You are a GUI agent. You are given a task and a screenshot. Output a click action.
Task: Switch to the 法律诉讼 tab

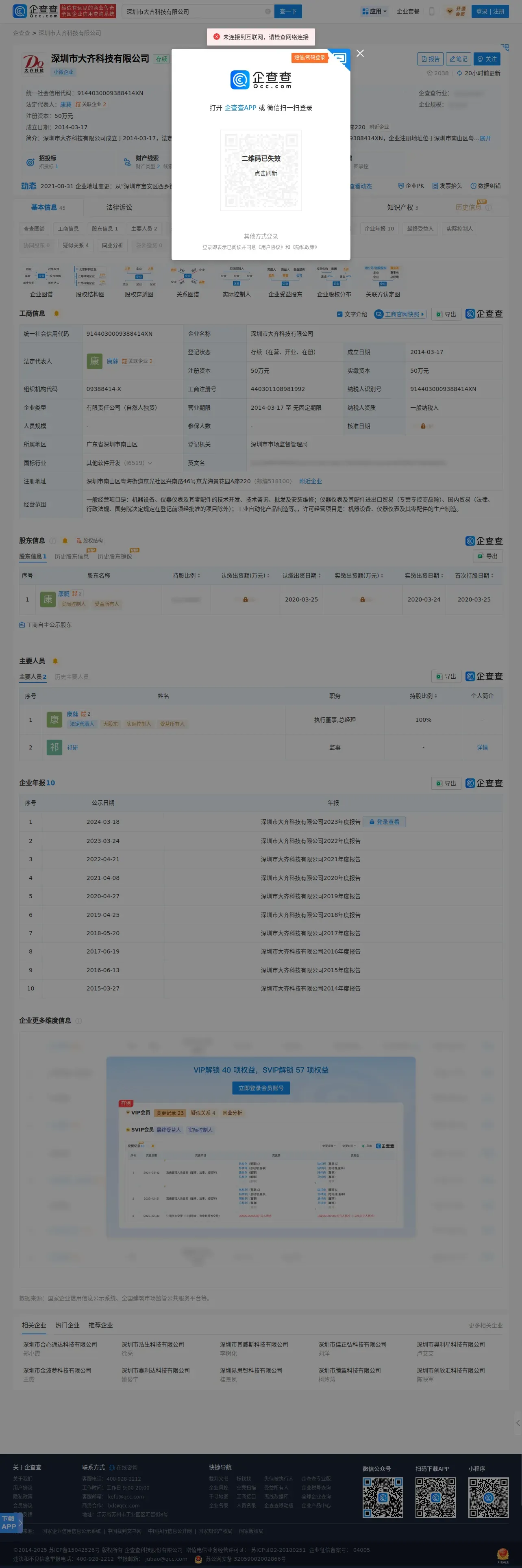pos(119,208)
